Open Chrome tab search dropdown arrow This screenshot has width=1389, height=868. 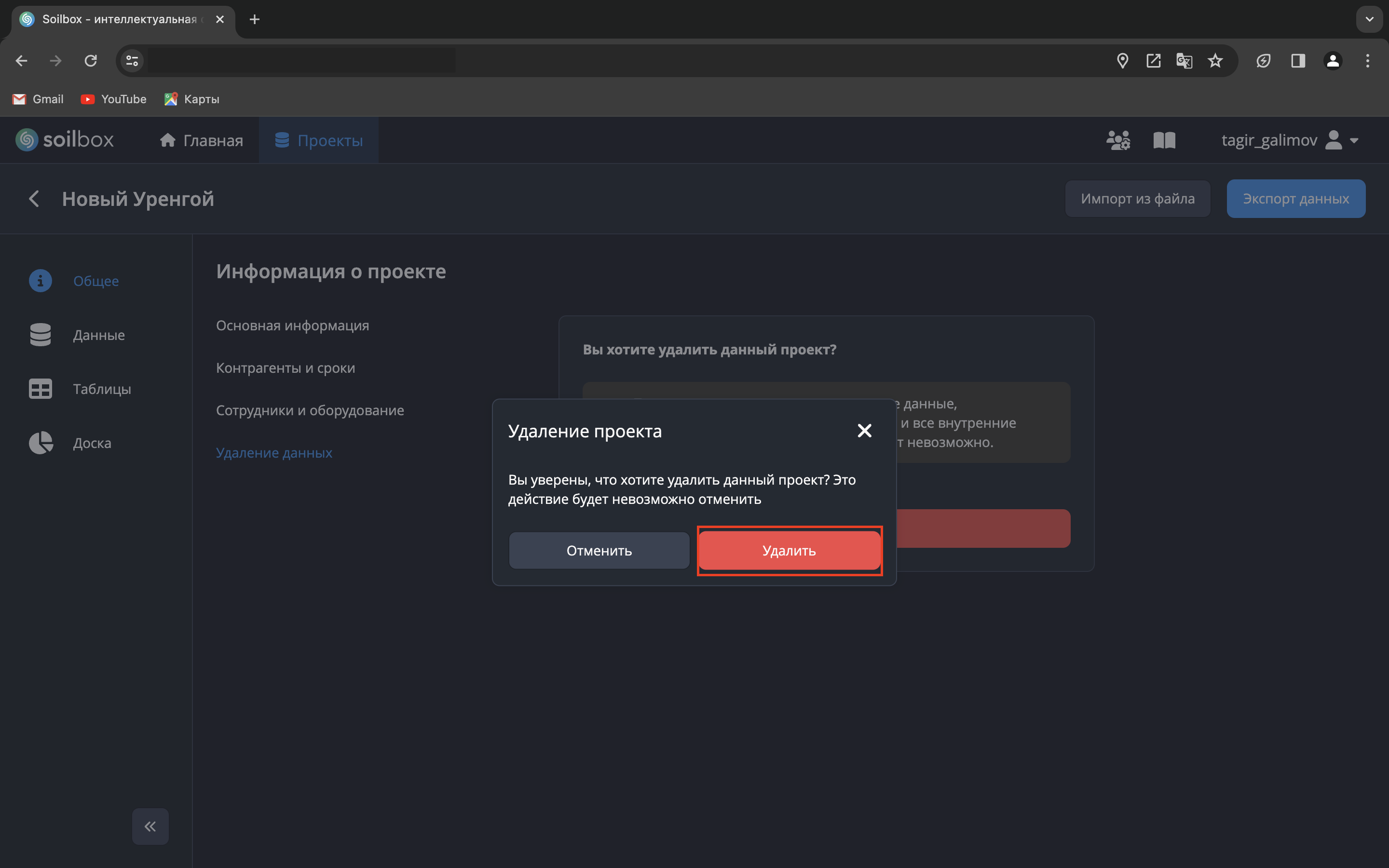[x=1369, y=19]
